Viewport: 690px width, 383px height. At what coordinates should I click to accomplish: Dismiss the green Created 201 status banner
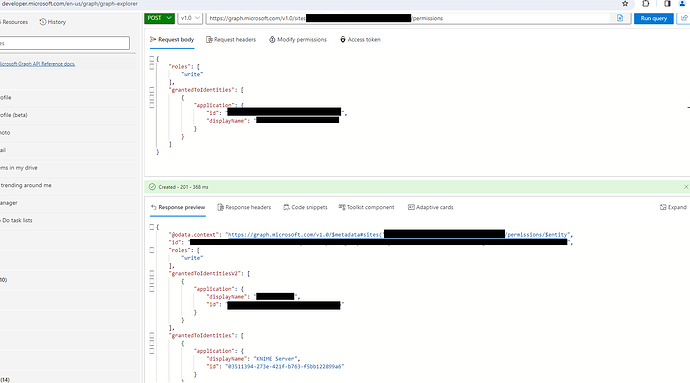686,187
